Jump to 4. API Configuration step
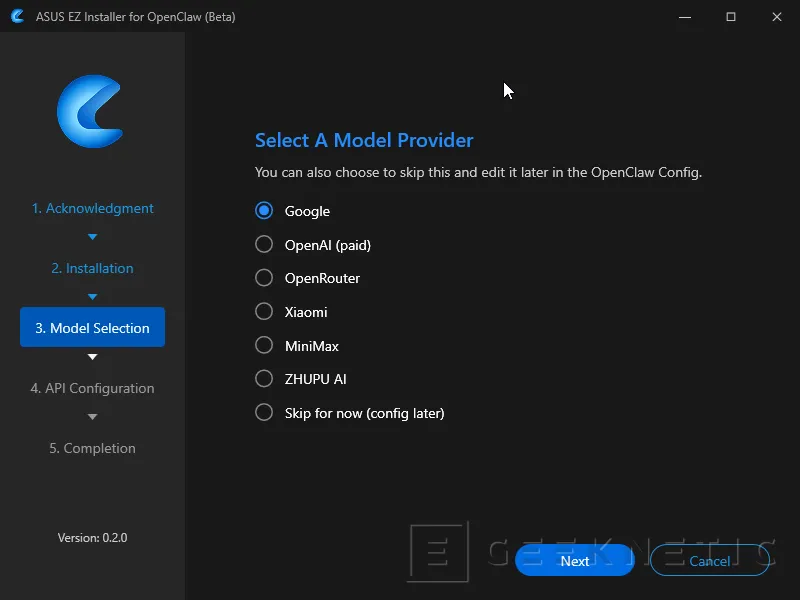The height and width of the screenshot is (600, 800). tap(92, 388)
